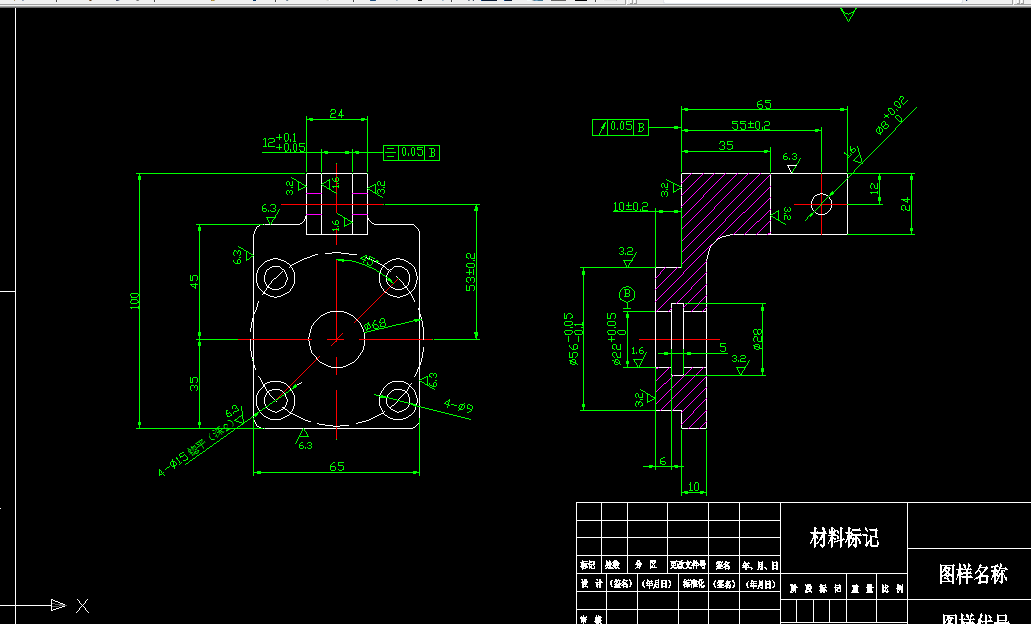
Task: Pick the 阶段标记 cell in title block
Action: tap(815, 589)
